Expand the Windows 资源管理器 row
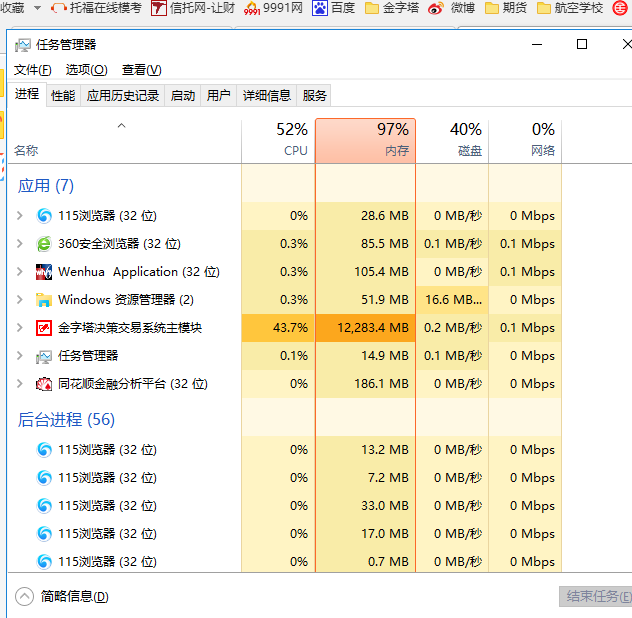 pos(19,300)
